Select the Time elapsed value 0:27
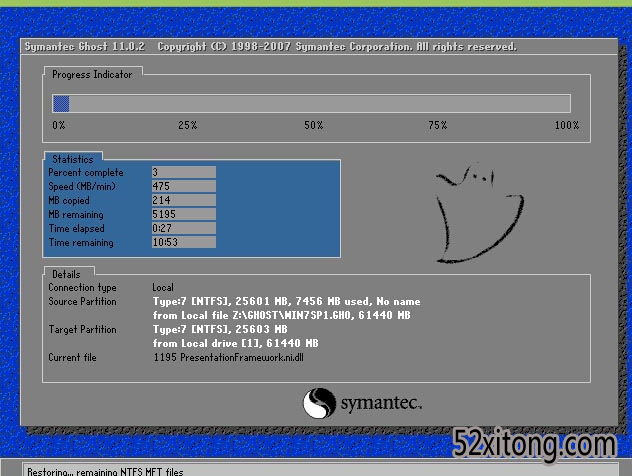The width and height of the screenshot is (632, 476). (184, 228)
